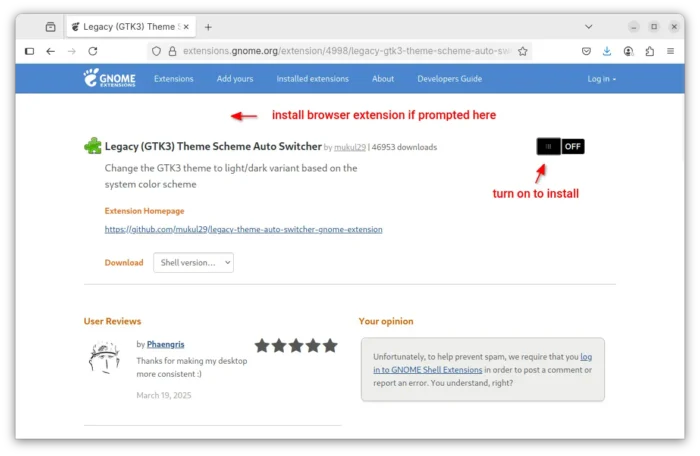The image size is (700, 456).
Task: Open the Firefox account icon
Action: [628, 51]
